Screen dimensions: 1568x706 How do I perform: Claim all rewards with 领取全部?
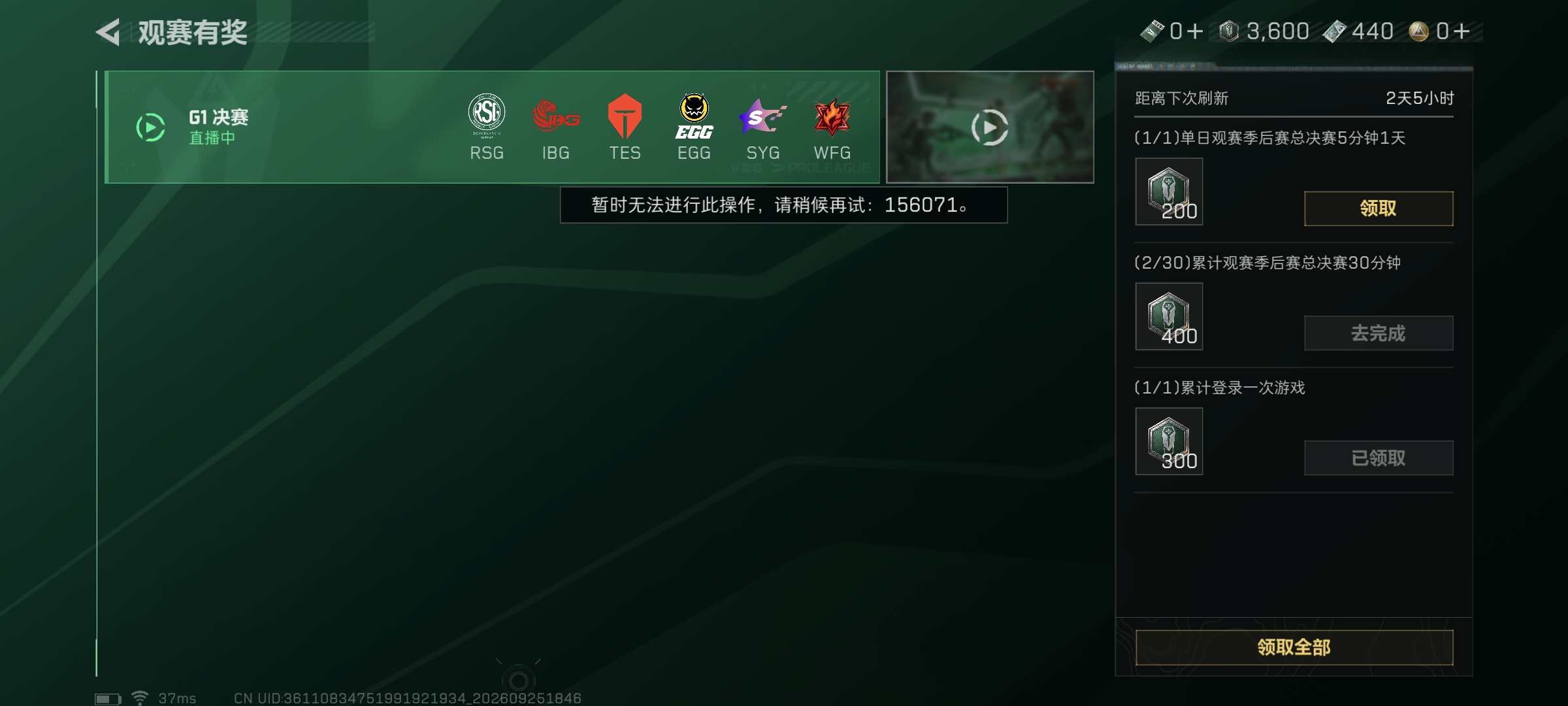coord(1294,647)
